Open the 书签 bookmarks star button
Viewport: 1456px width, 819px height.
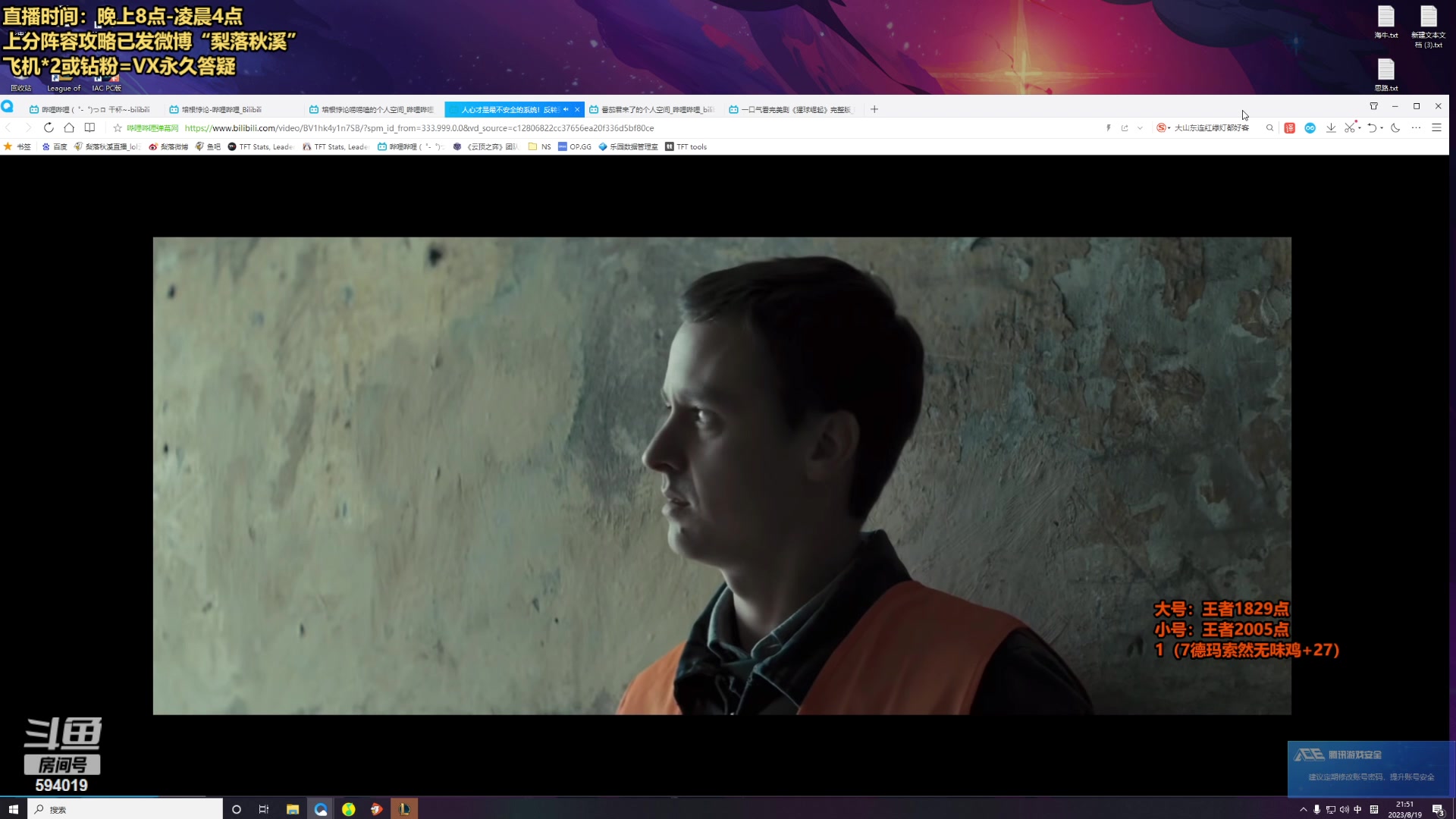pos(17,146)
